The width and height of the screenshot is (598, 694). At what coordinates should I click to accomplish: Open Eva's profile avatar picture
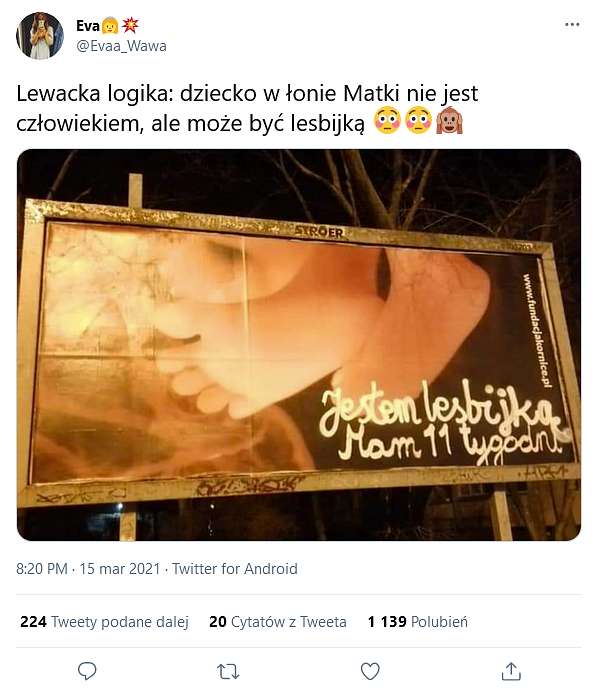[40, 36]
